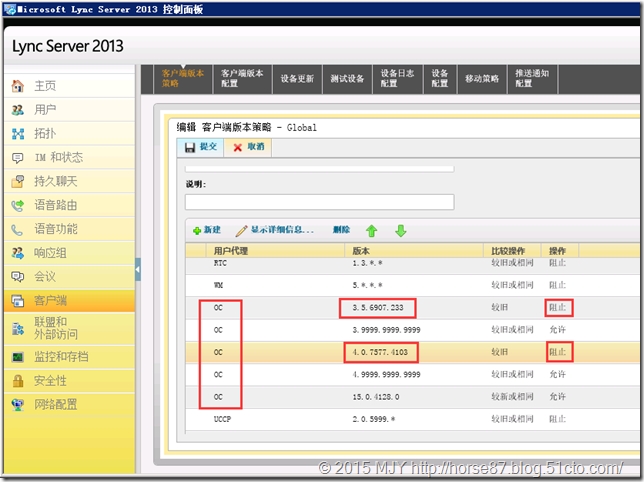
Task: Click the 提交 commit button
Action: click(x=200, y=147)
